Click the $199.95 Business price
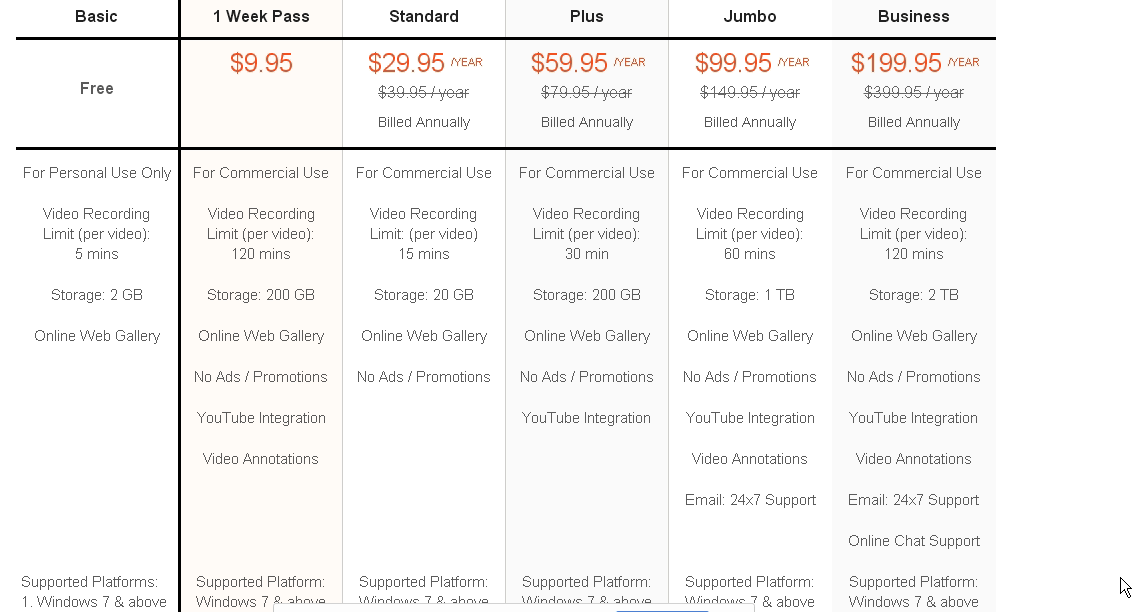1134x612 pixels. point(896,63)
